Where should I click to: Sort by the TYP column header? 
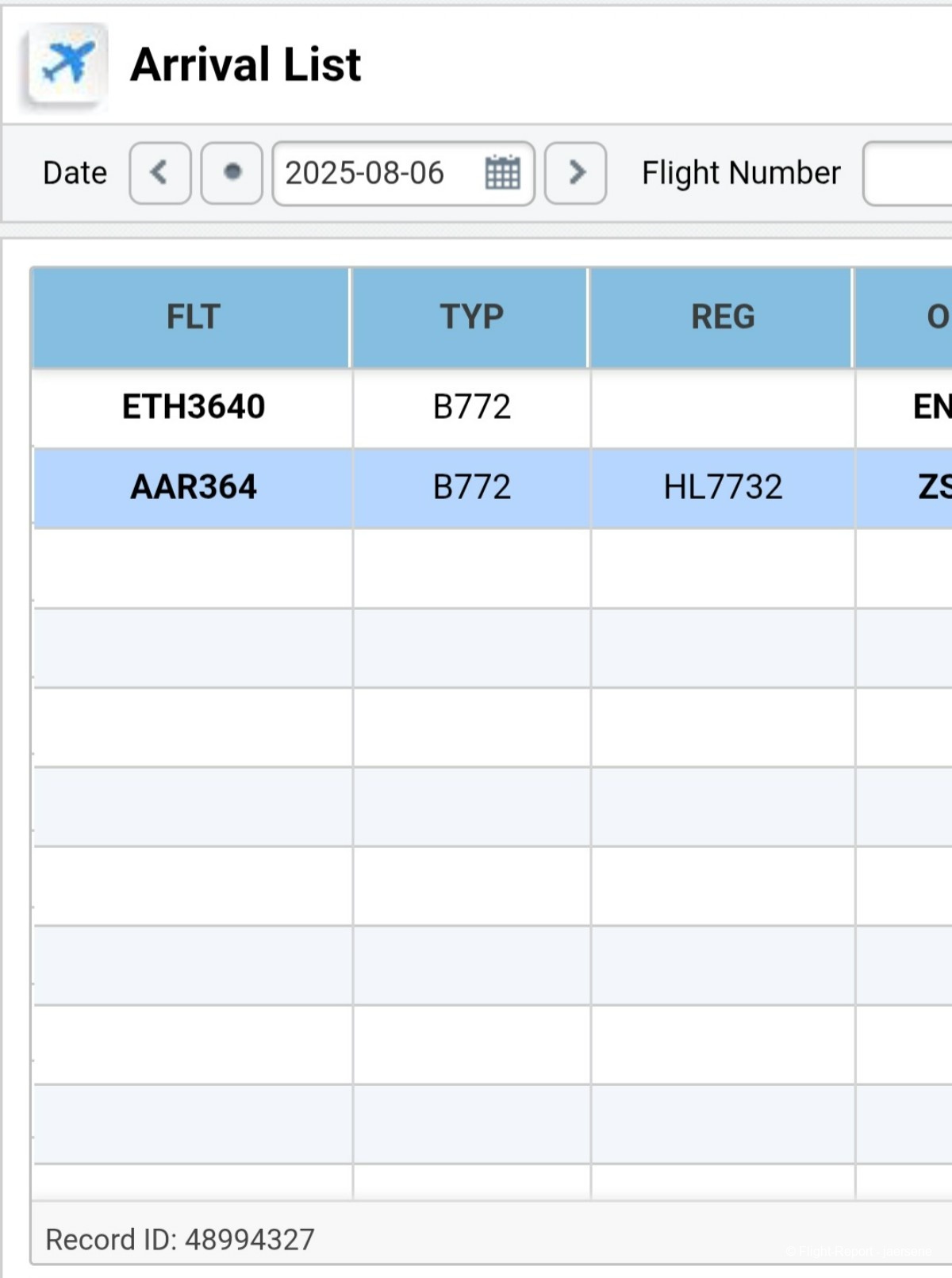(471, 317)
